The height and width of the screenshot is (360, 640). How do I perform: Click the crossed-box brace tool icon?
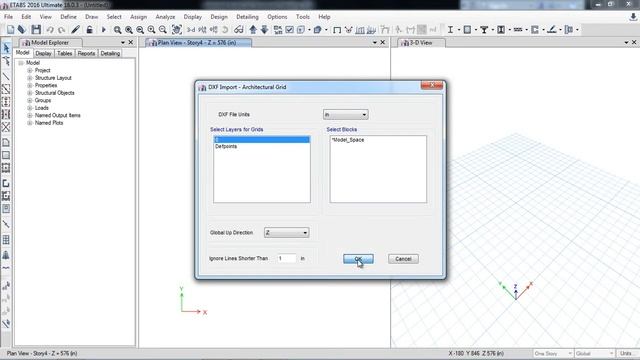pos(6,127)
